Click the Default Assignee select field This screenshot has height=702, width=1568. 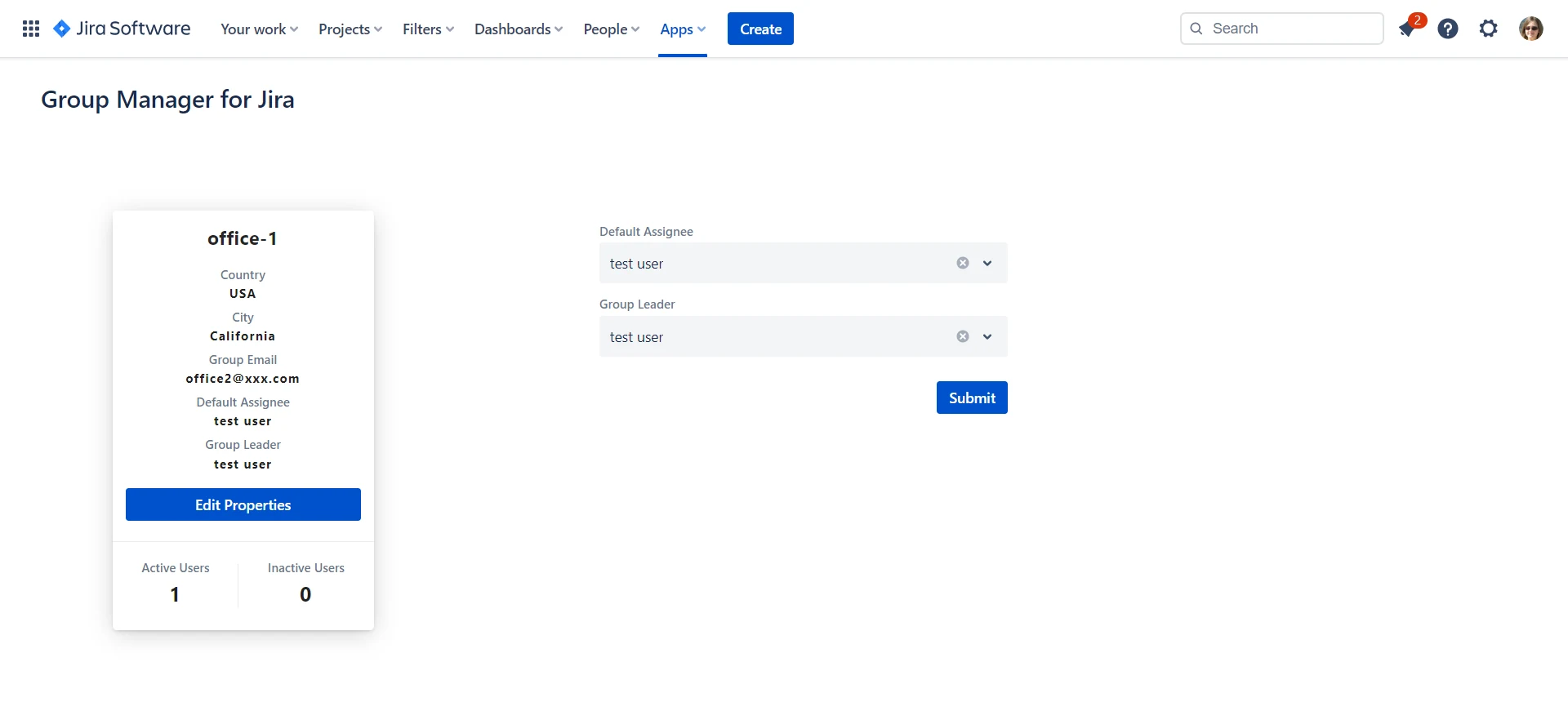pyautogui.click(x=804, y=263)
